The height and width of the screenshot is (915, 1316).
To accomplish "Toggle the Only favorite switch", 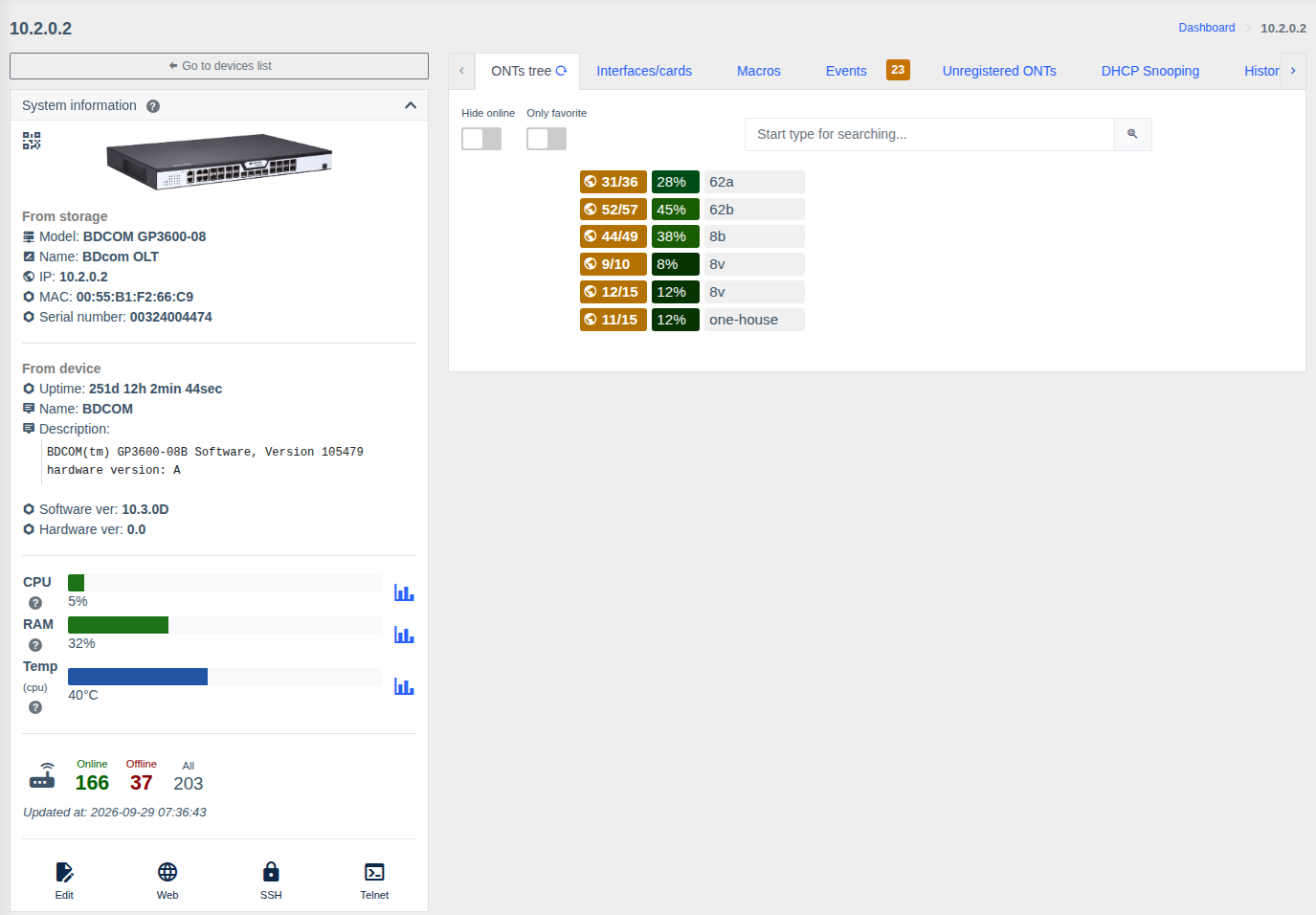I will 546,139.
